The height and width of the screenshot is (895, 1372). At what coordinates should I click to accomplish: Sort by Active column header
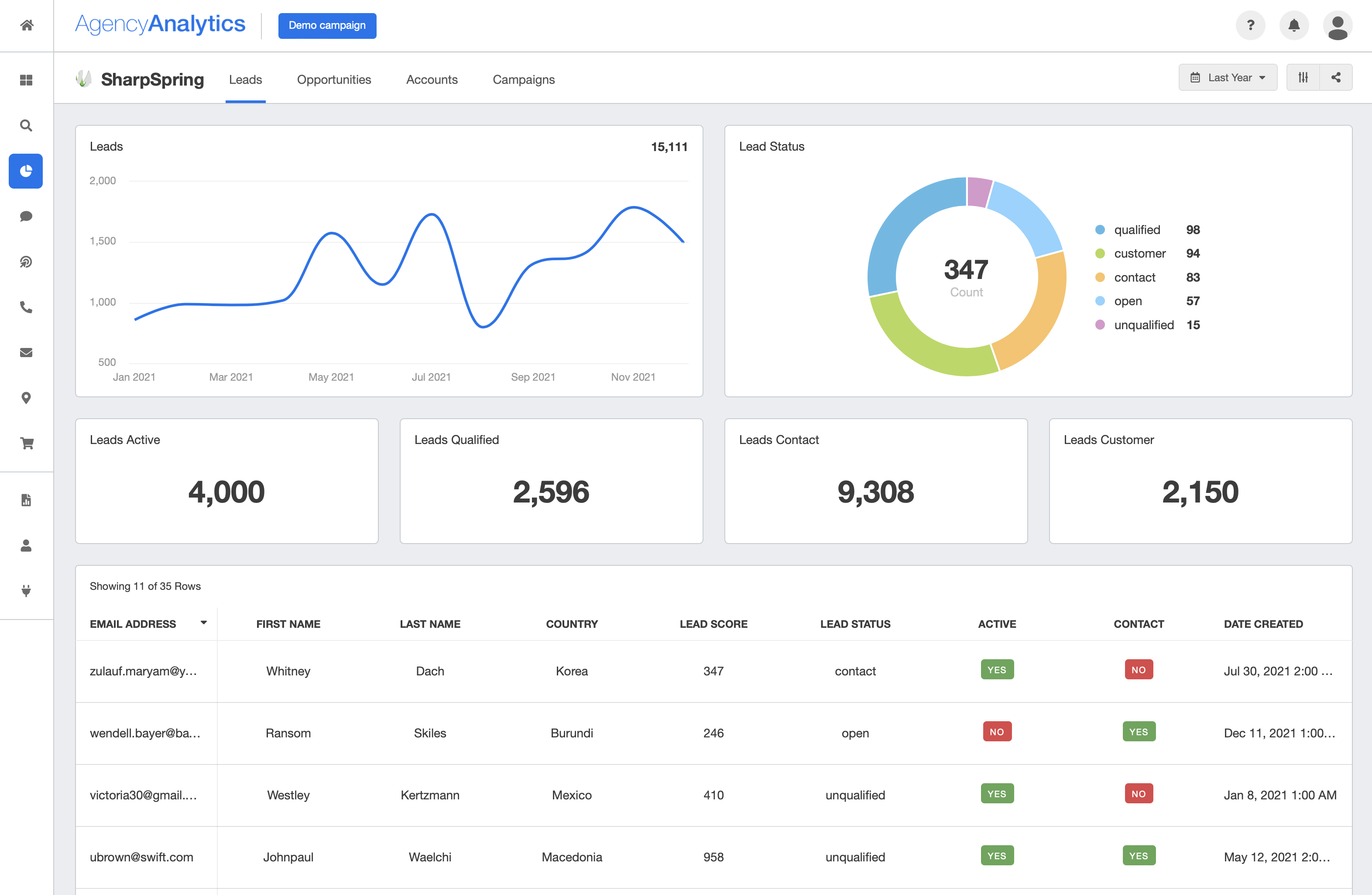point(997,624)
